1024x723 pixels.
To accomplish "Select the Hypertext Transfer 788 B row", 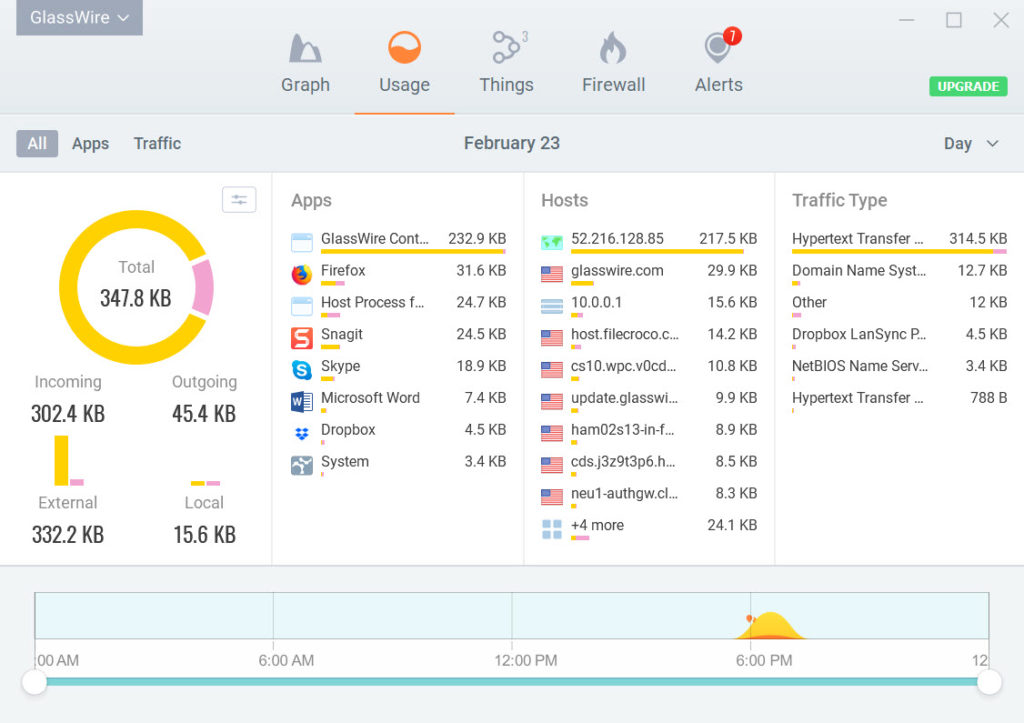I will click(899, 400).
